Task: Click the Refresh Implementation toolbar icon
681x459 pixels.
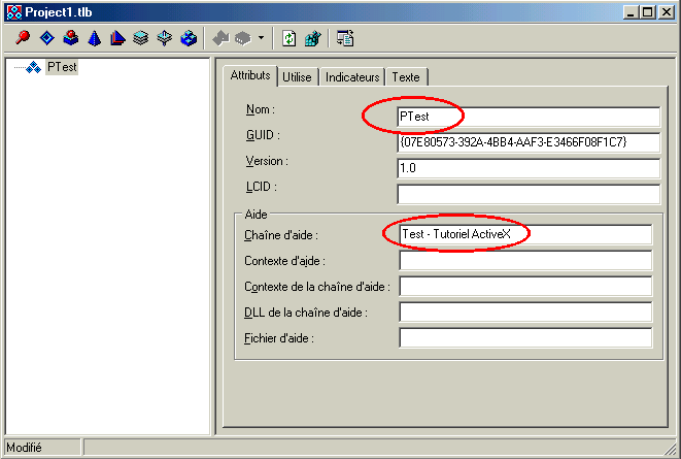Action: [x=289, y=39]
